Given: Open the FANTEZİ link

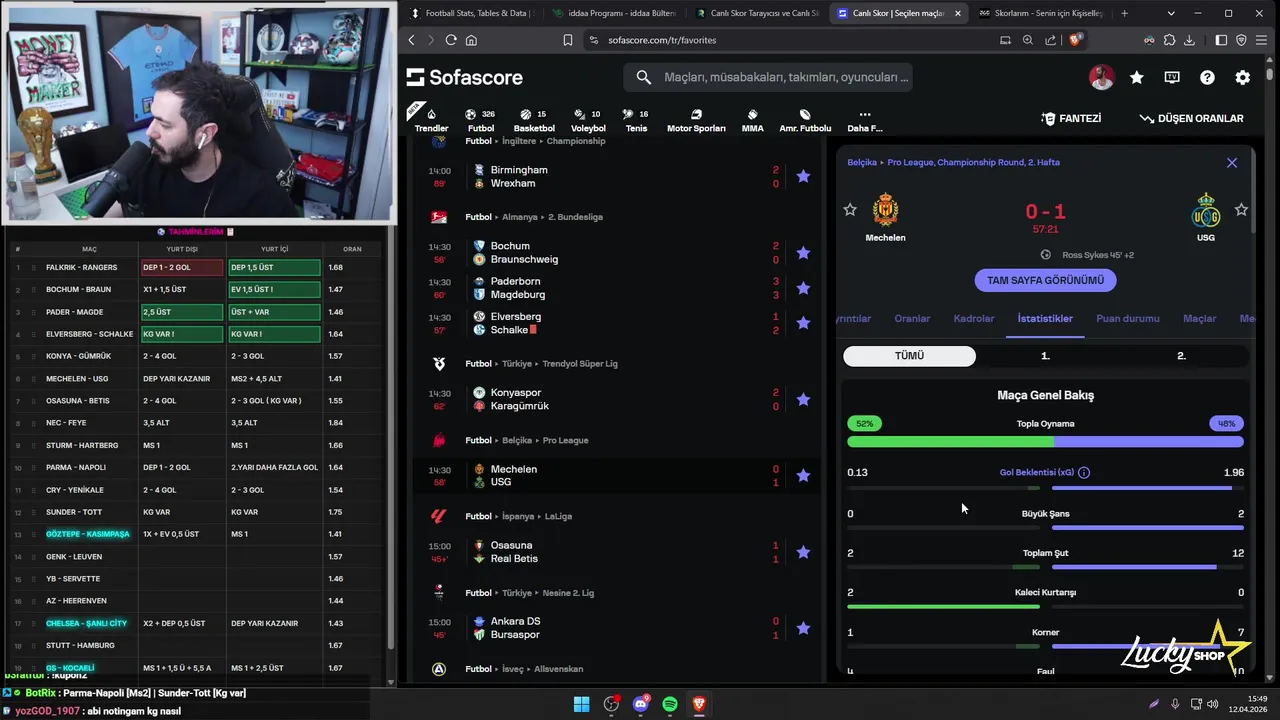Looking at the screenshot, I should [1071, 118].
